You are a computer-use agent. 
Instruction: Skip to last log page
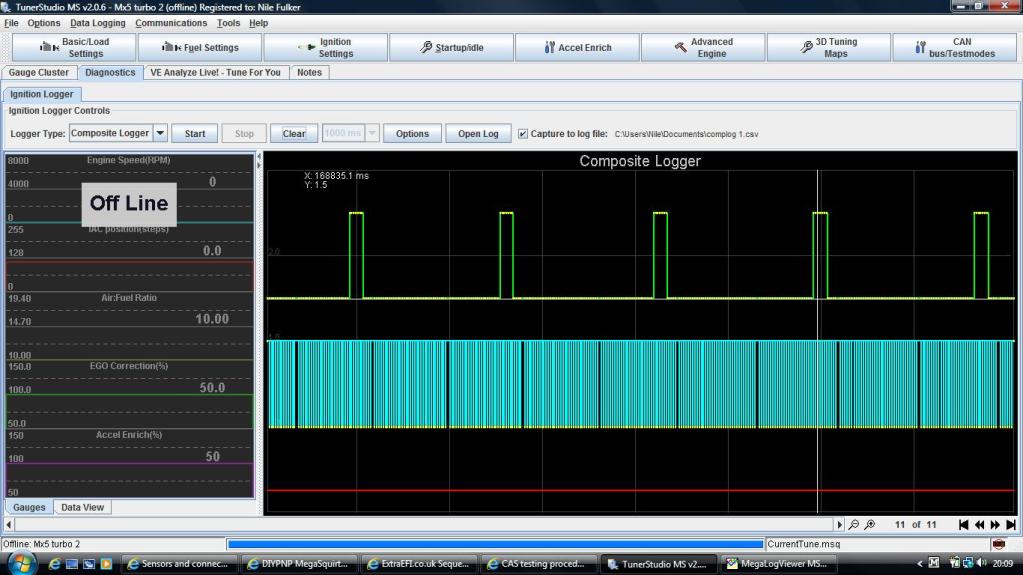1011,525
